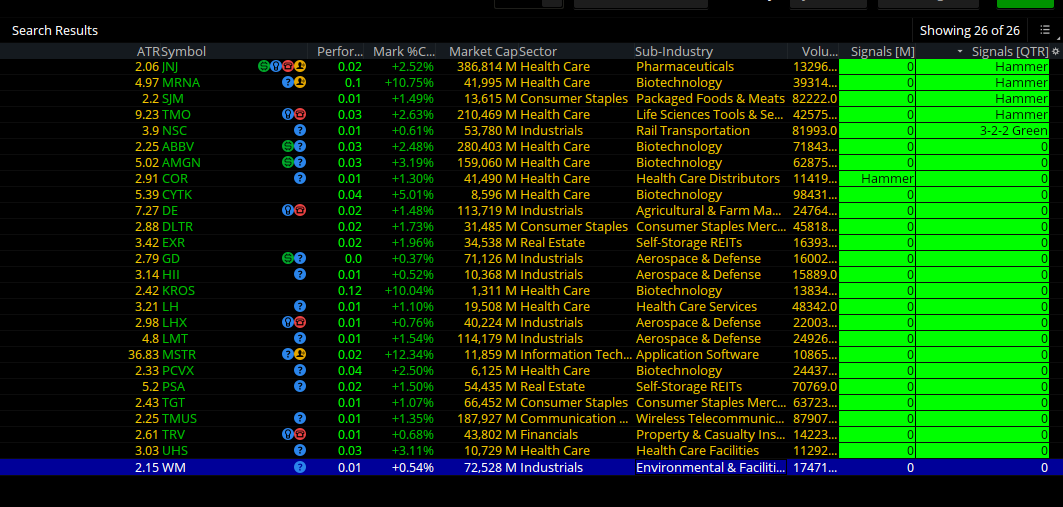Click the Packaged Foods & Meats cell
This screenshot has height=507, width=1063.
[710, 98]
